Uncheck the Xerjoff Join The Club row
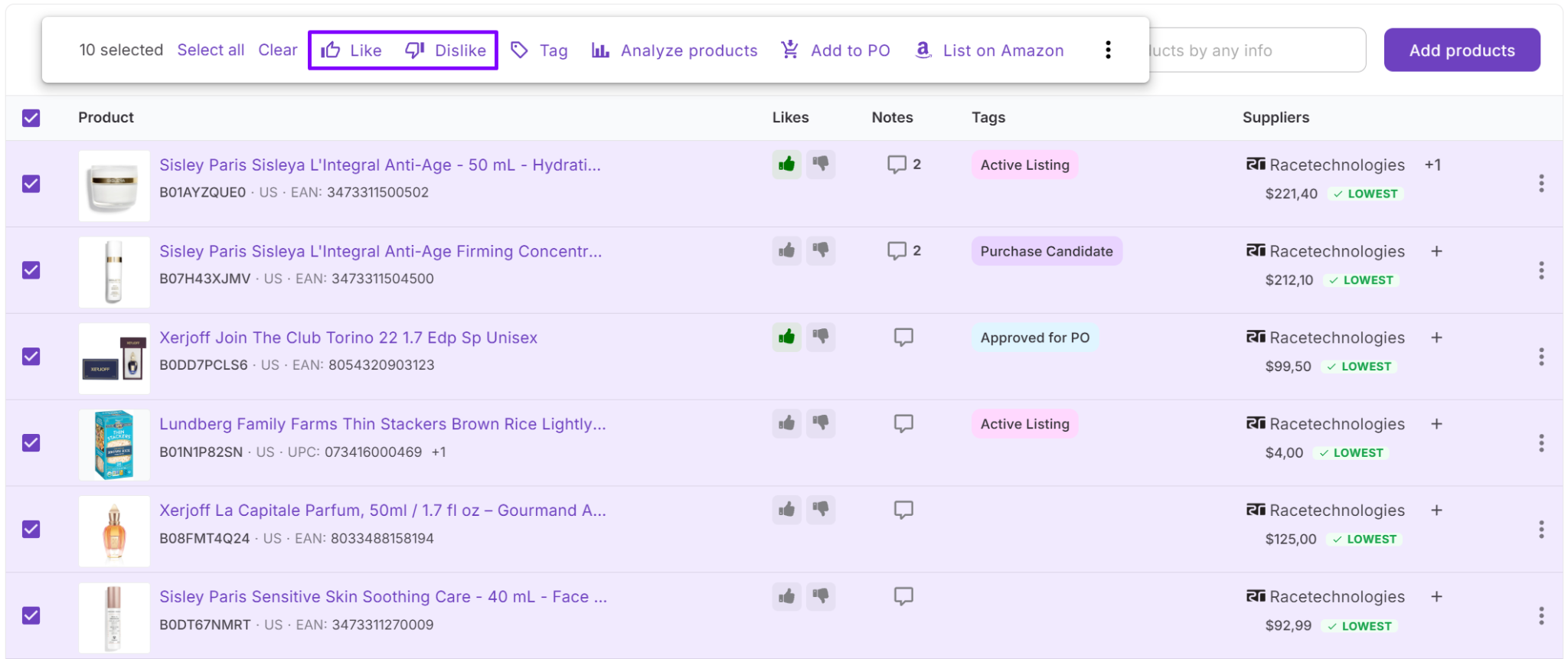 pos(31,357)
